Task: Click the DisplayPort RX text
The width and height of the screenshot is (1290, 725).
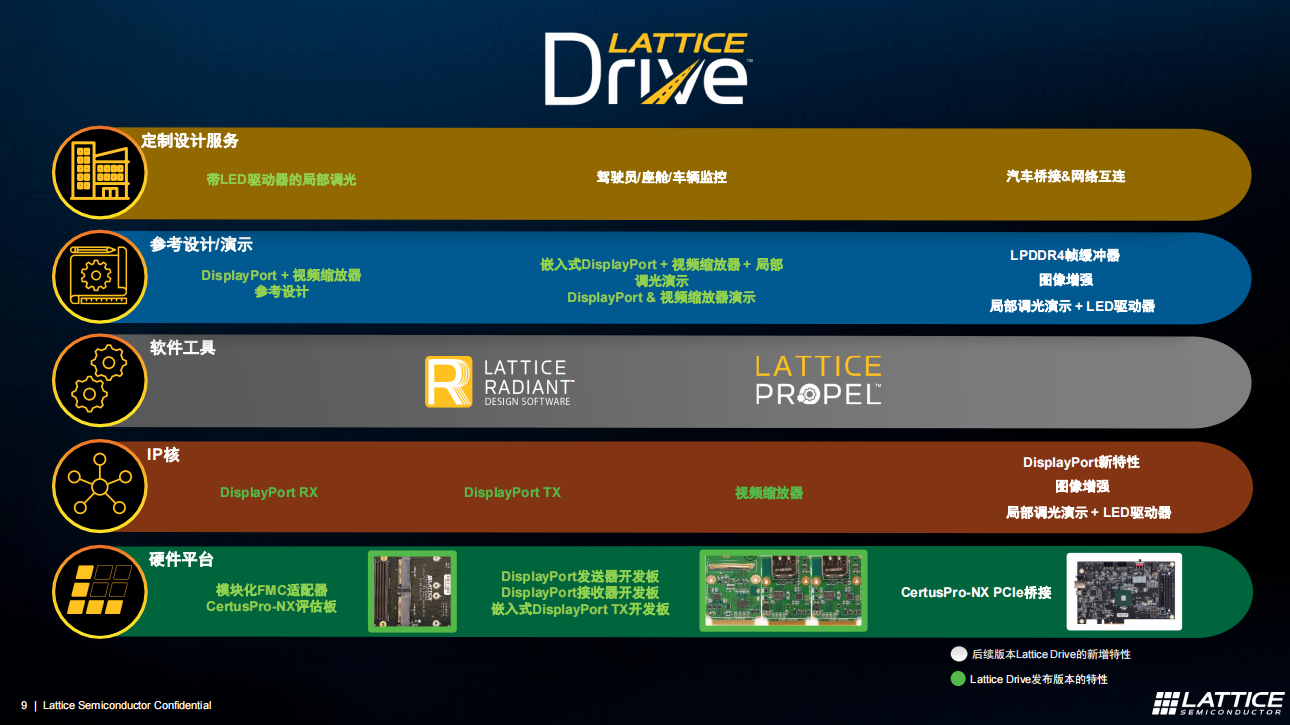Action: (269, 492)
